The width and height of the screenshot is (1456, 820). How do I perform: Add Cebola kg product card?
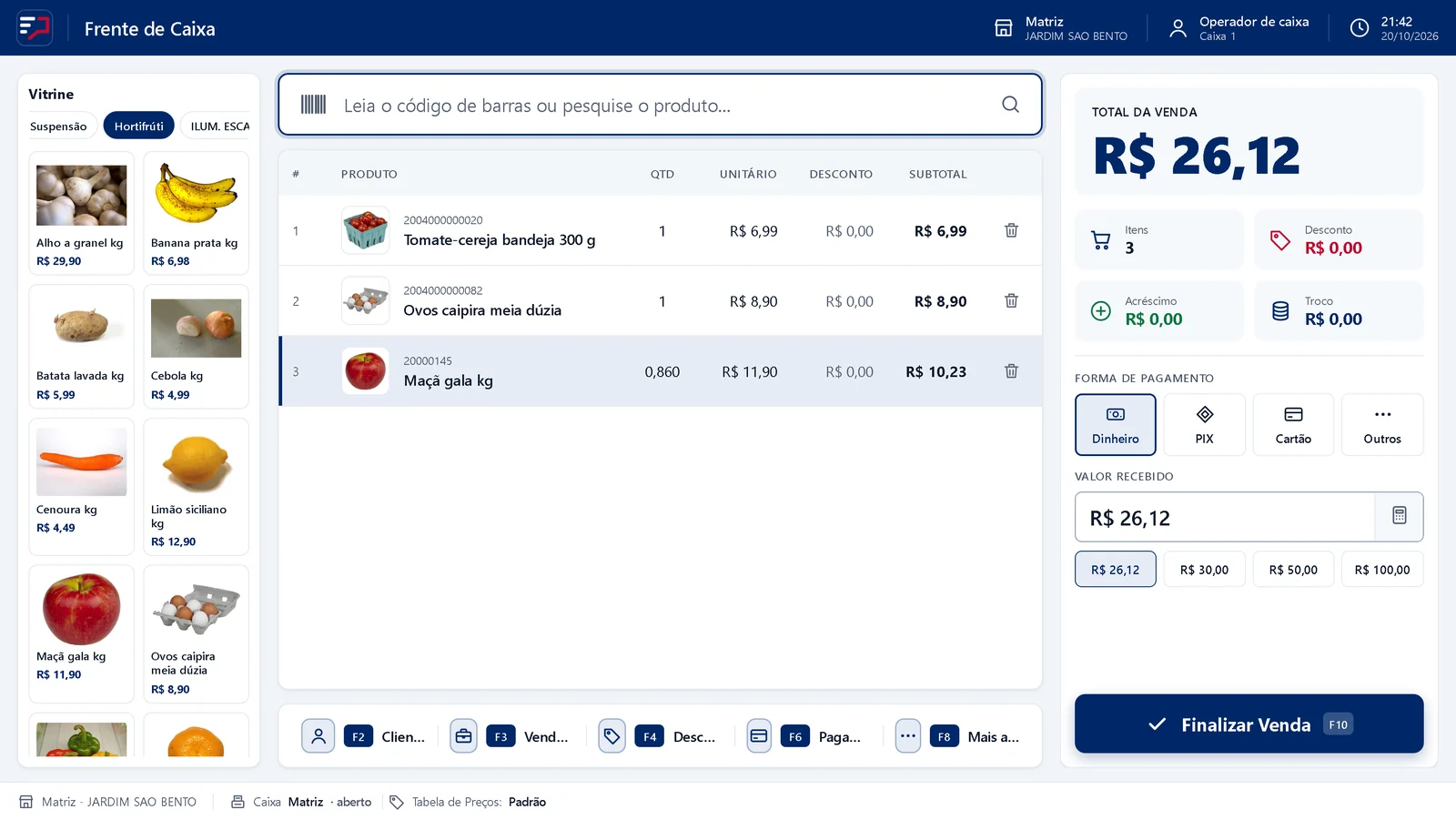(196, 347)
